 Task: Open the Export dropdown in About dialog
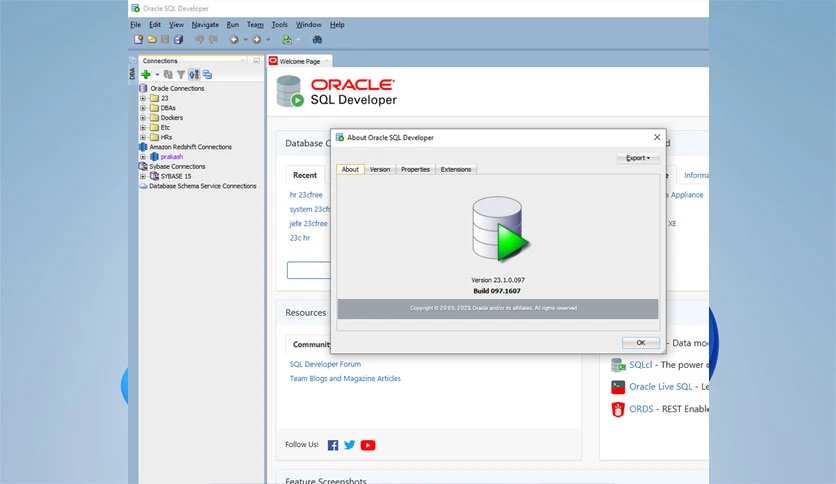638,158
